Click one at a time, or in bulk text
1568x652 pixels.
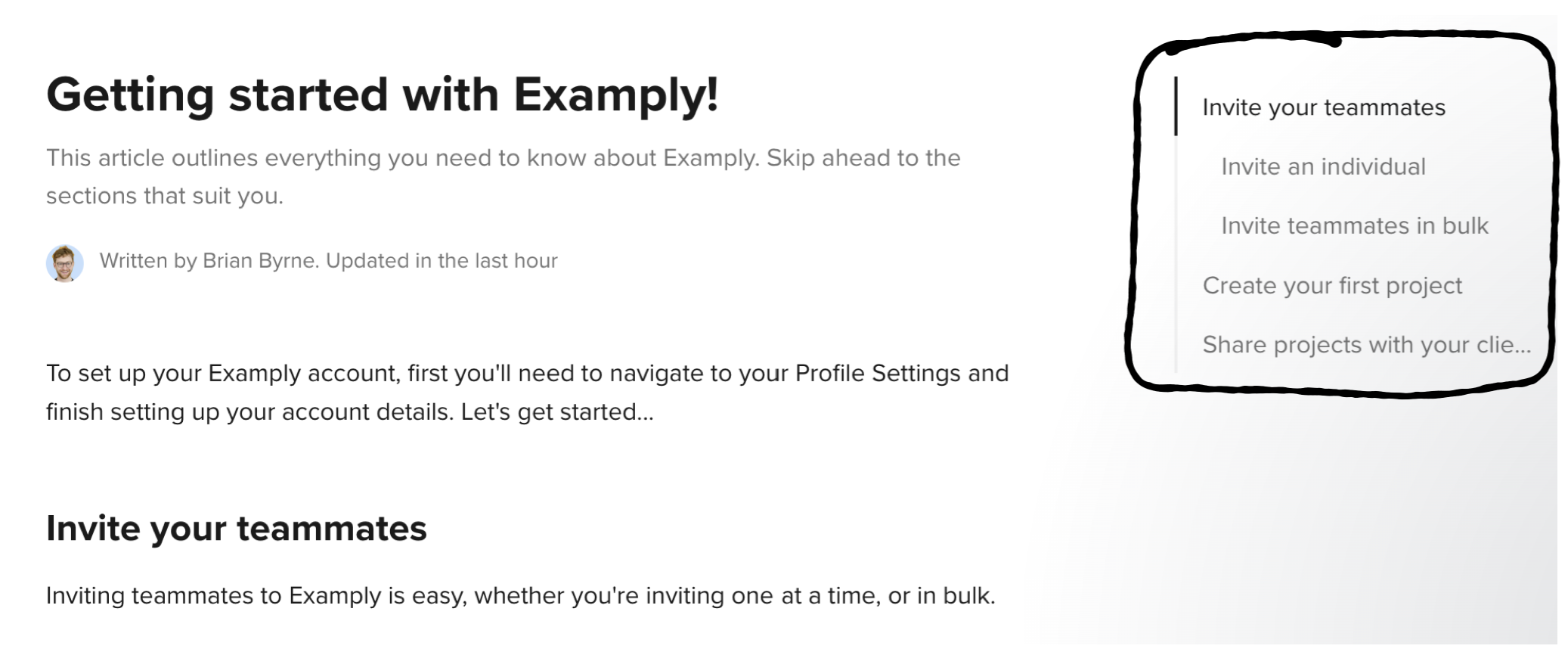863,596
